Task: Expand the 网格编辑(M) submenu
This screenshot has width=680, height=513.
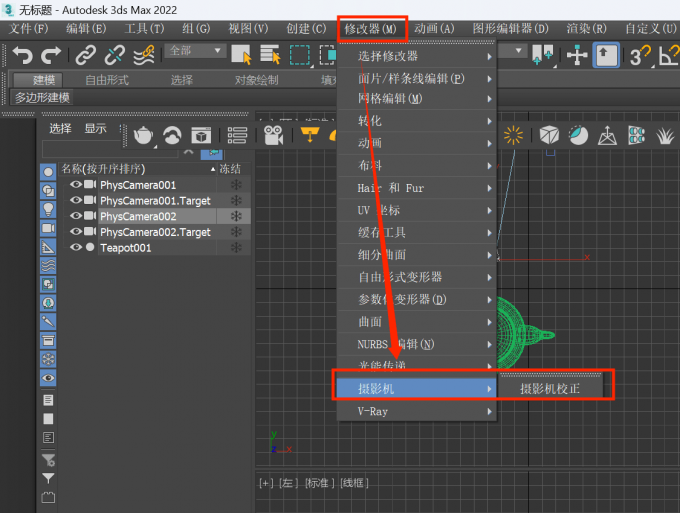Action: tap(417, 98)
